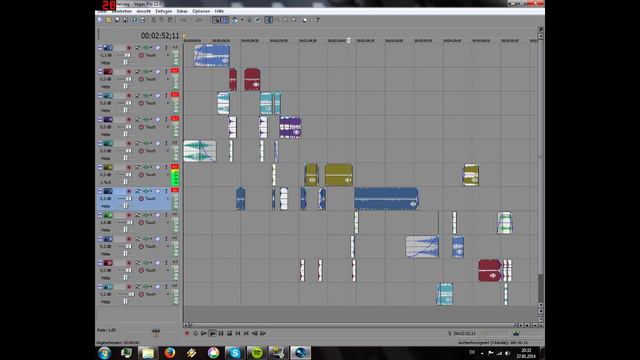
Task: Click the Undo arrow in the toolbar
Action: (184, 20)
